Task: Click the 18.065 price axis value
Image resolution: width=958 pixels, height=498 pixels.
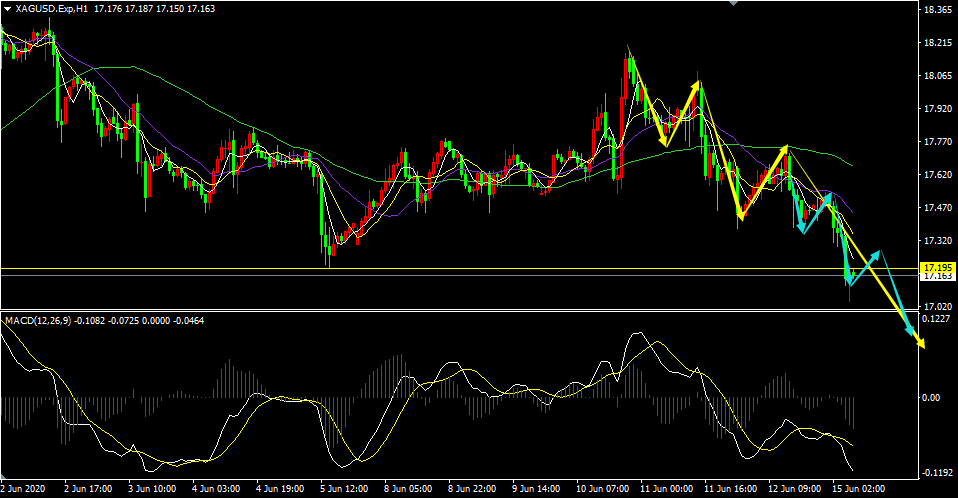Action: [x=937, y=76]
